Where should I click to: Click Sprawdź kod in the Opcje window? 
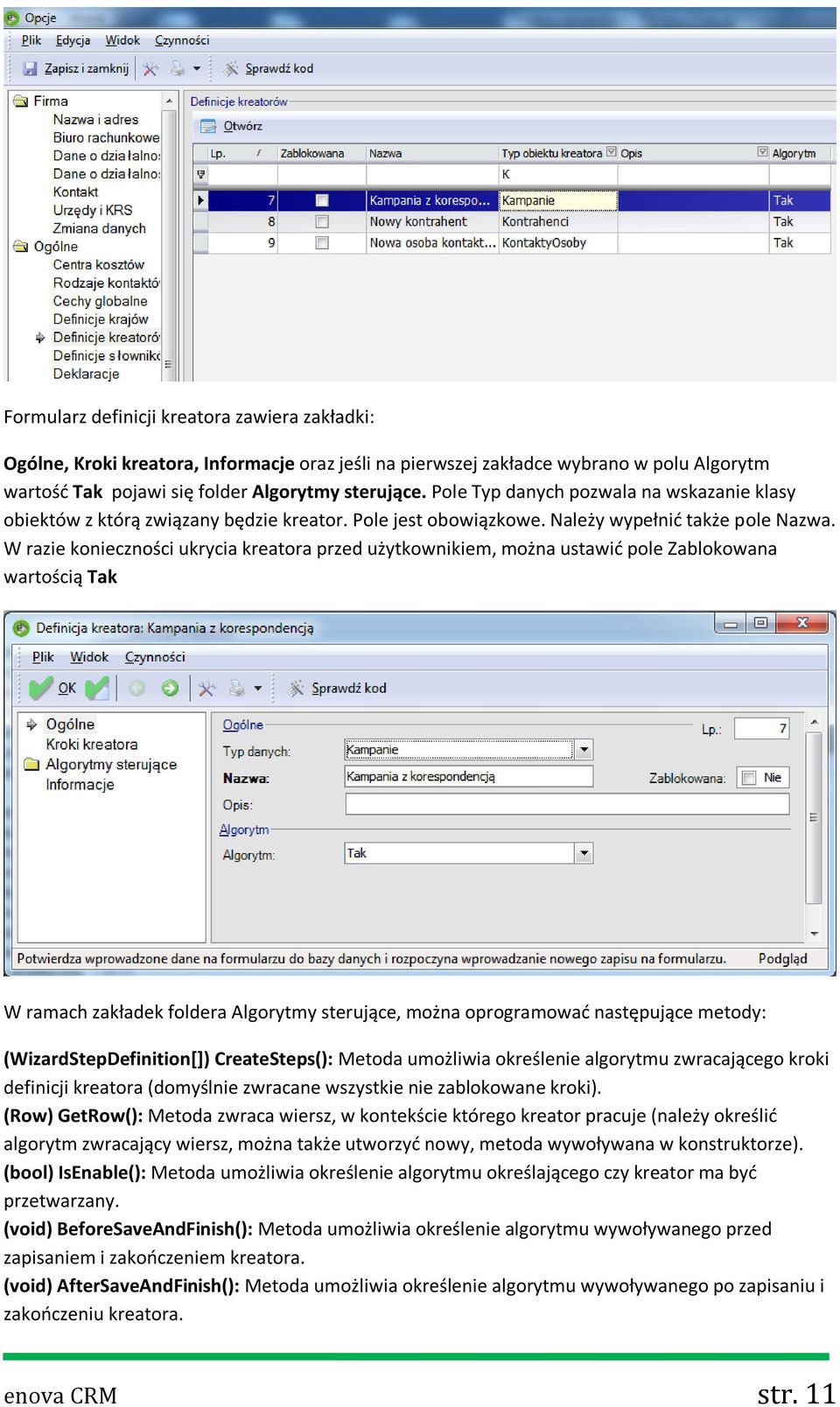point(269,68)
